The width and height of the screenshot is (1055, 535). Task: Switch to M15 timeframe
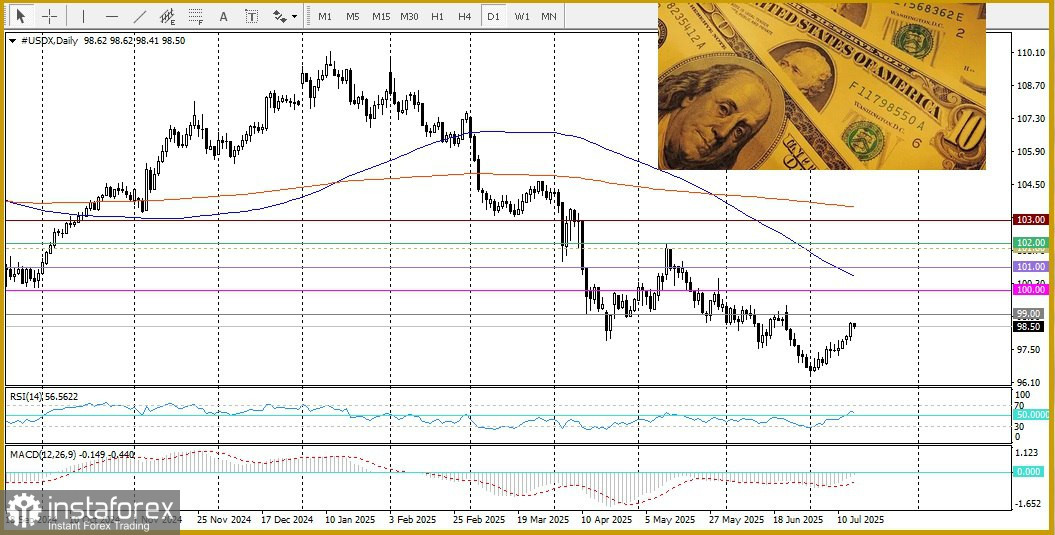(381, 16)
